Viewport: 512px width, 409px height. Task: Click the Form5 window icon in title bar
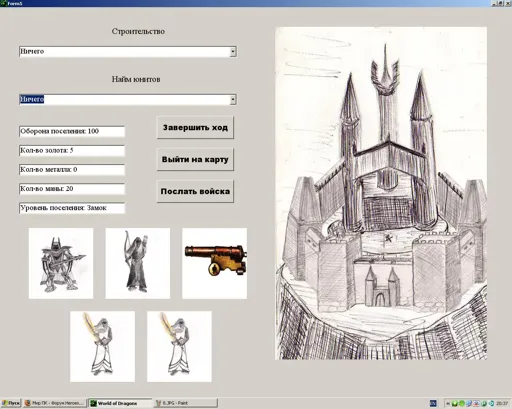3,3
